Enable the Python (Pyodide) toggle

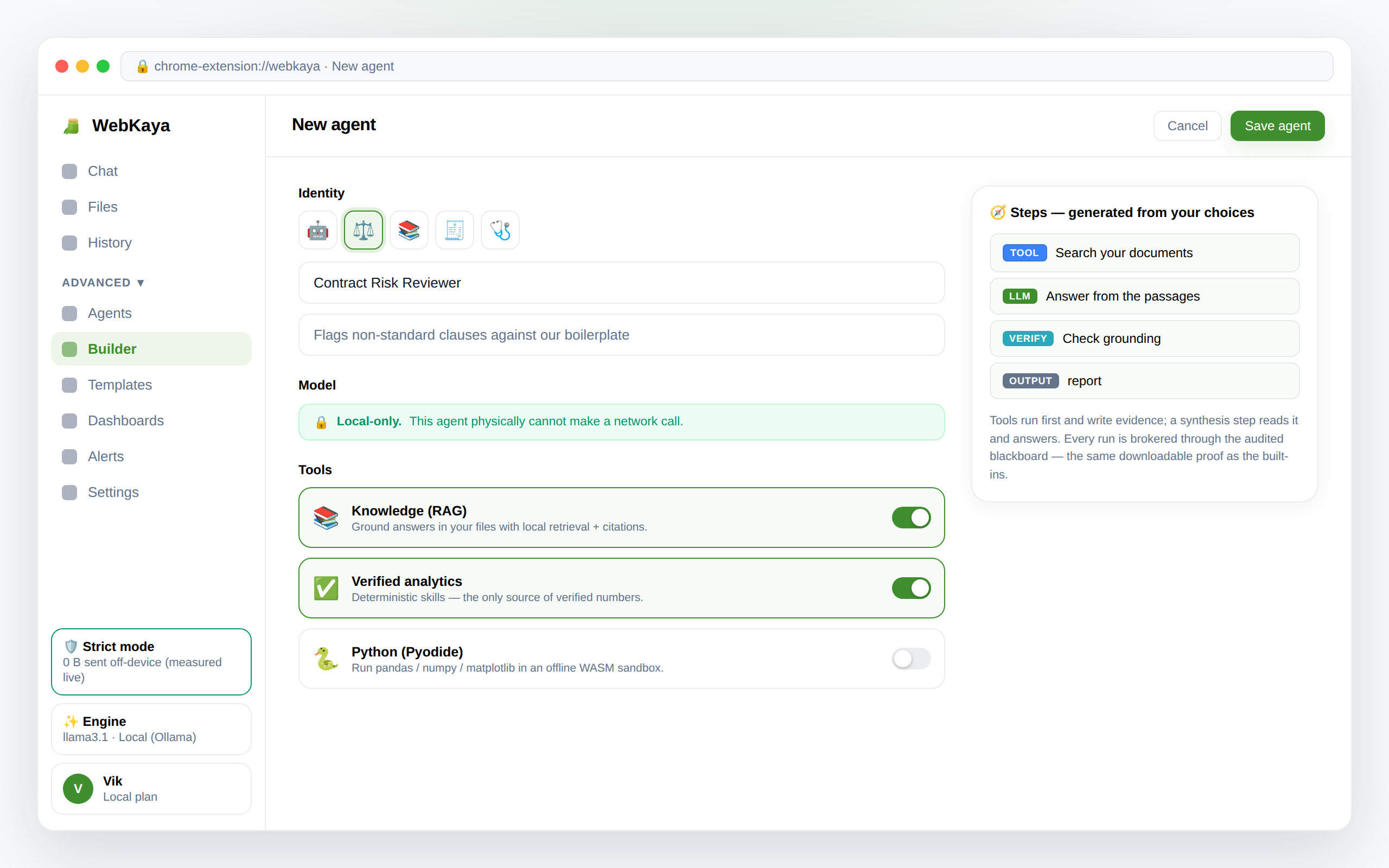pos(911,659)
